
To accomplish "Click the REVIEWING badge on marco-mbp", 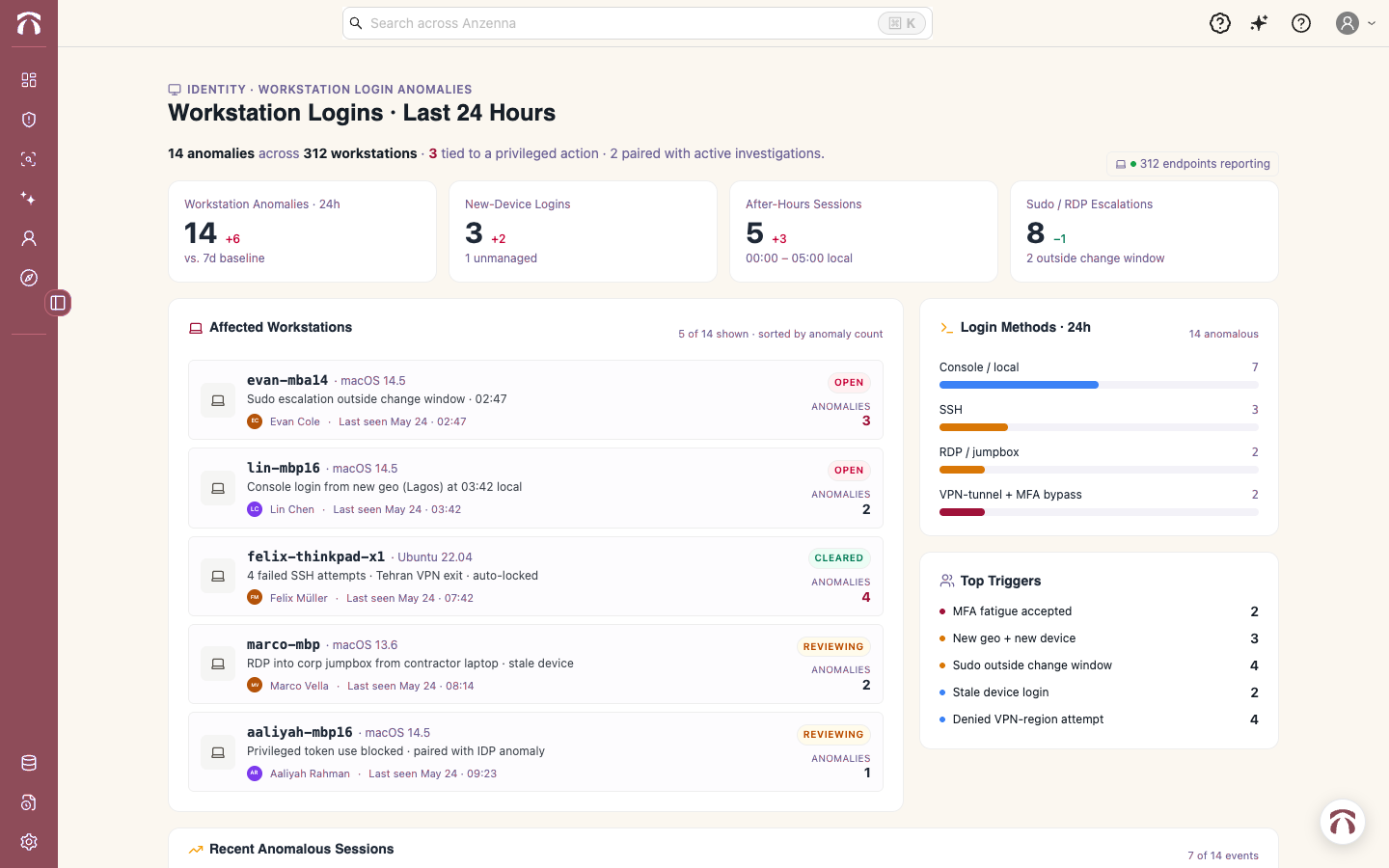I will (x=833, y=646).
